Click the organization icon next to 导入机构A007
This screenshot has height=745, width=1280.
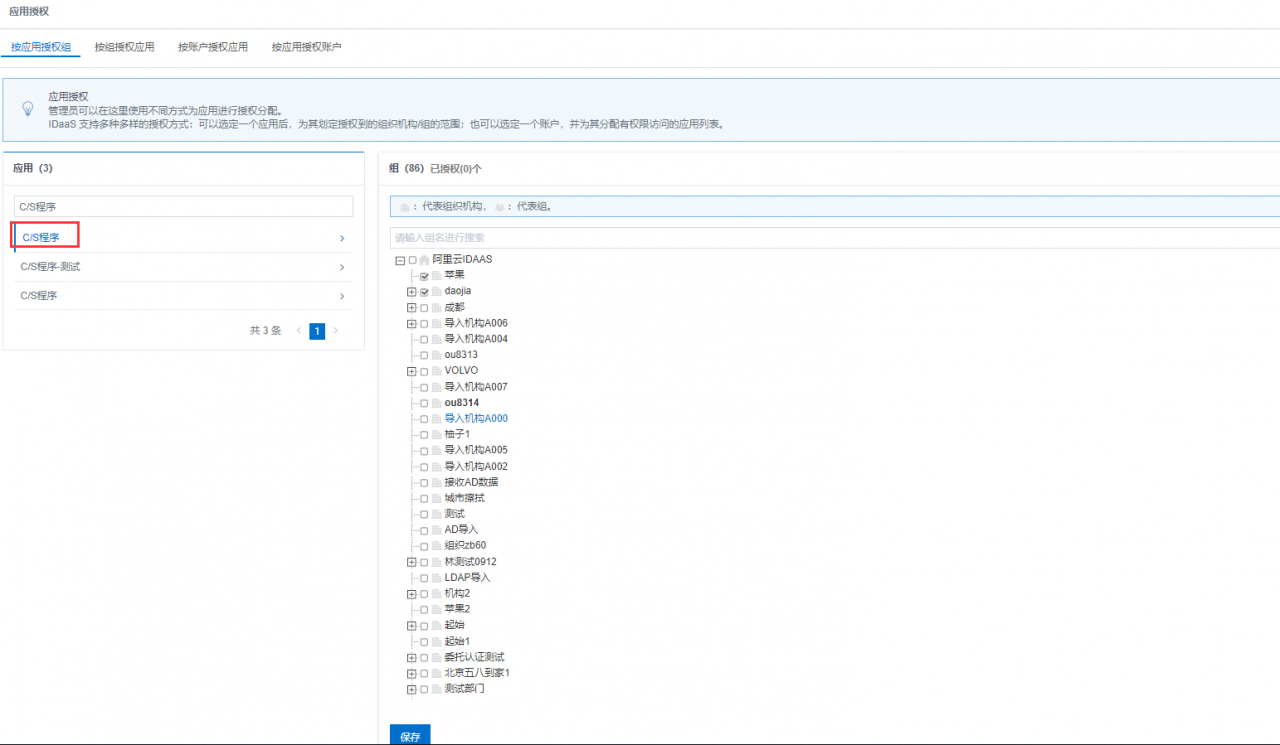click(x=436, y=387)
